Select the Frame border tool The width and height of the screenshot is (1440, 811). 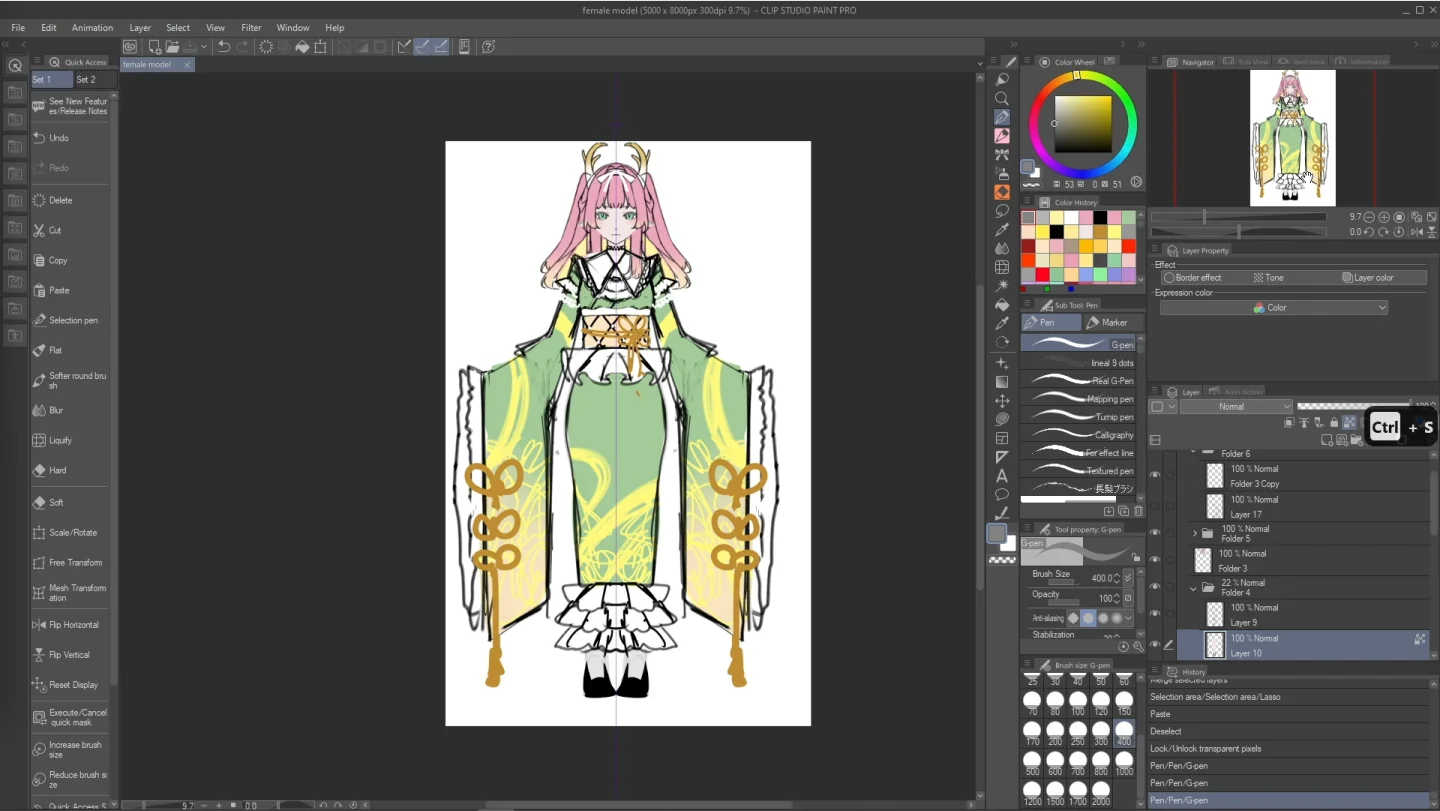[1002, 438]
